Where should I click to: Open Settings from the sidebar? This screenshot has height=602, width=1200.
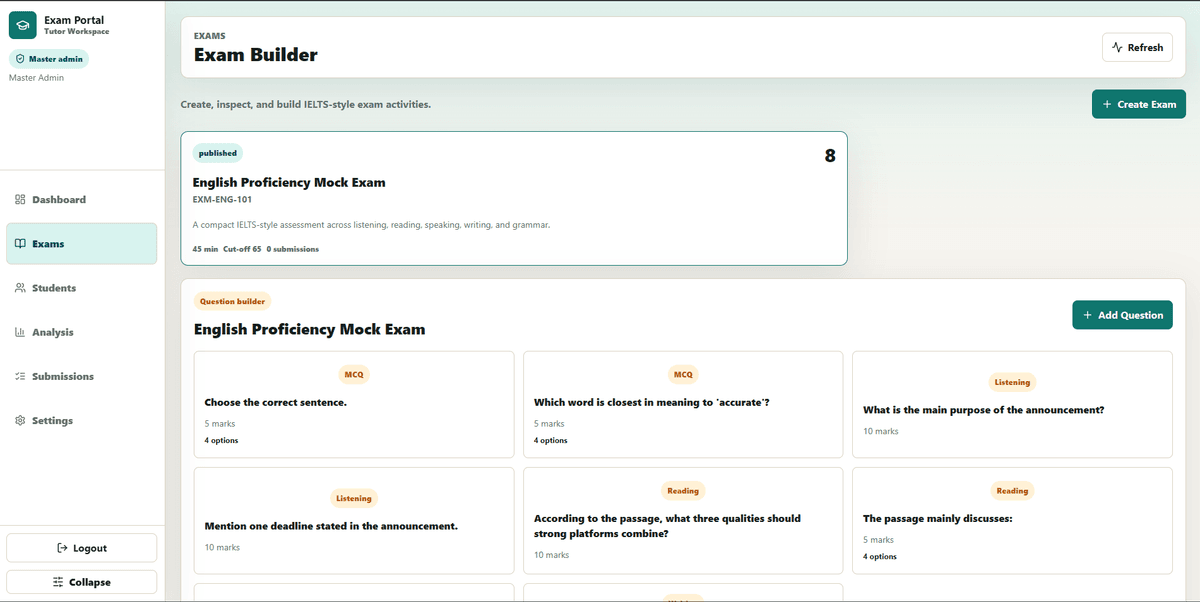(x=81, y=421)
